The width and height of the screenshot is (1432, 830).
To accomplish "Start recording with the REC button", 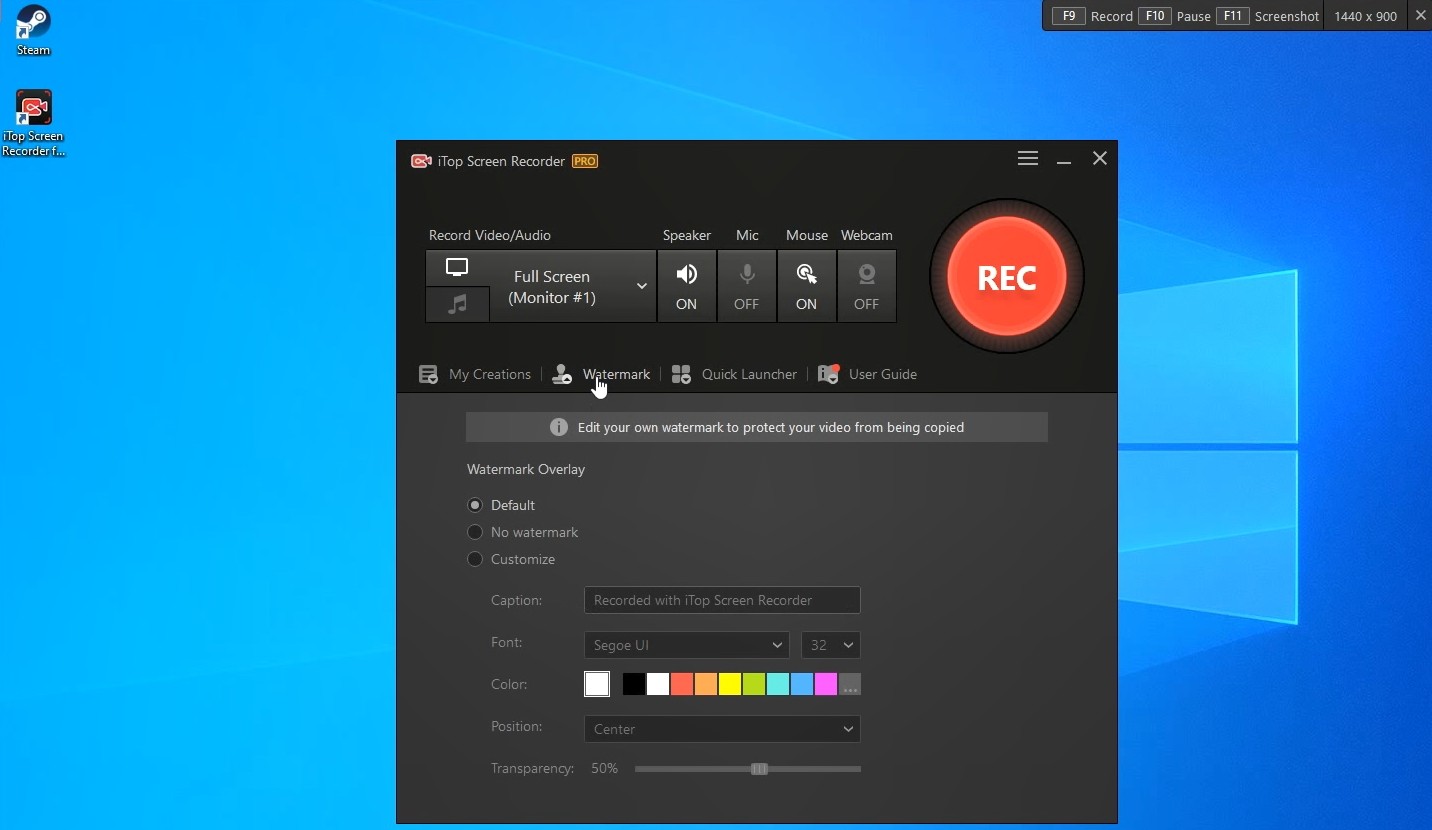I will pyautogui.click(x=1006, y=277).
